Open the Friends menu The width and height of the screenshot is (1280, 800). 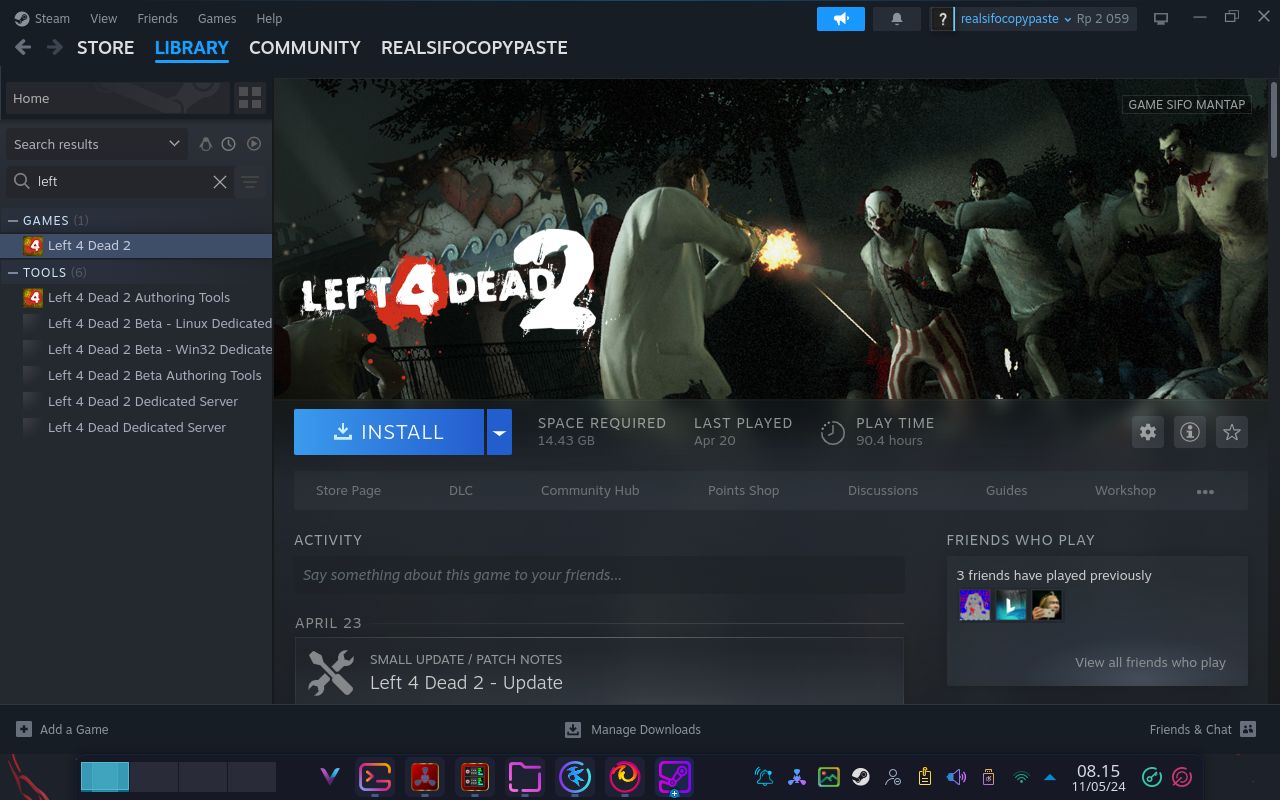coord(157,18)
